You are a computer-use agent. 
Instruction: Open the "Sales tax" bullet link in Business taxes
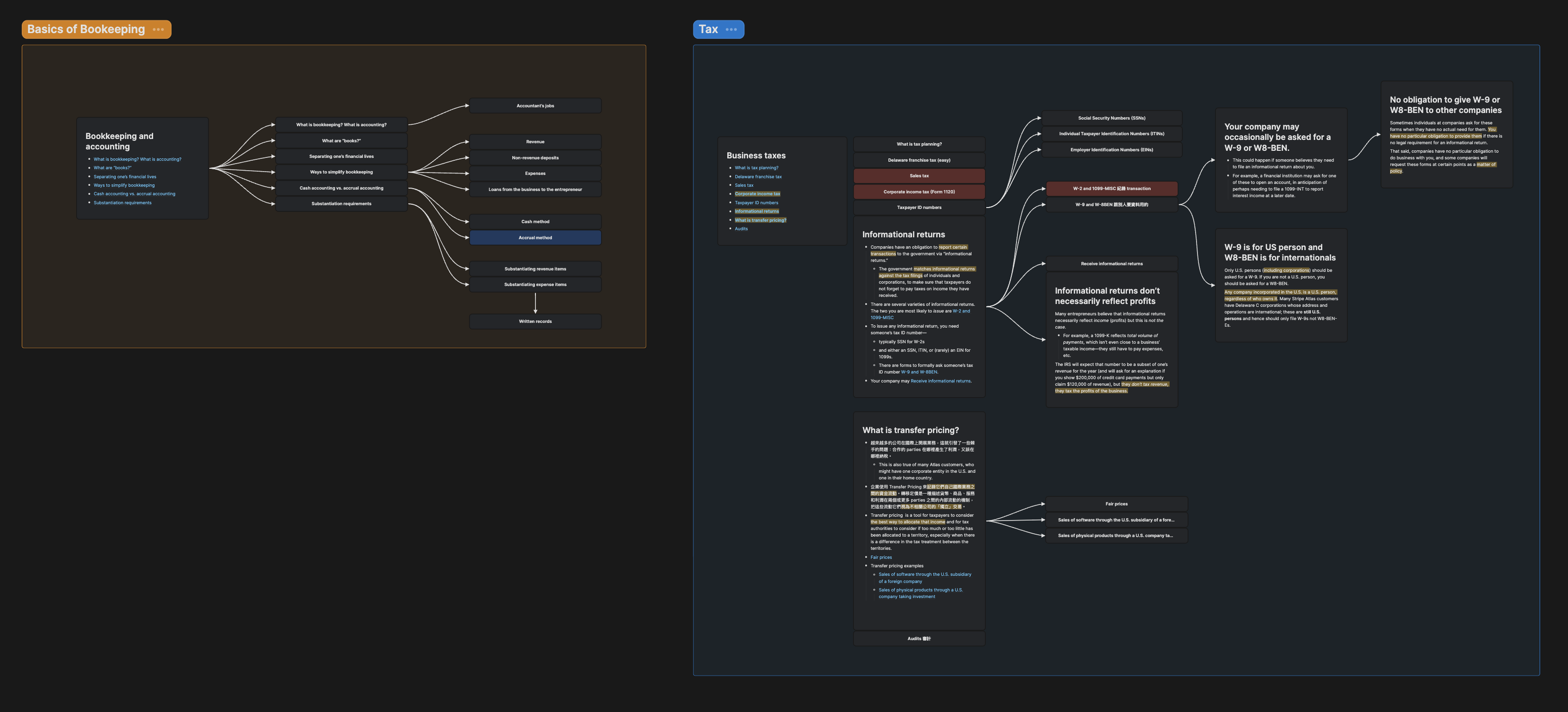click(744, 185)
